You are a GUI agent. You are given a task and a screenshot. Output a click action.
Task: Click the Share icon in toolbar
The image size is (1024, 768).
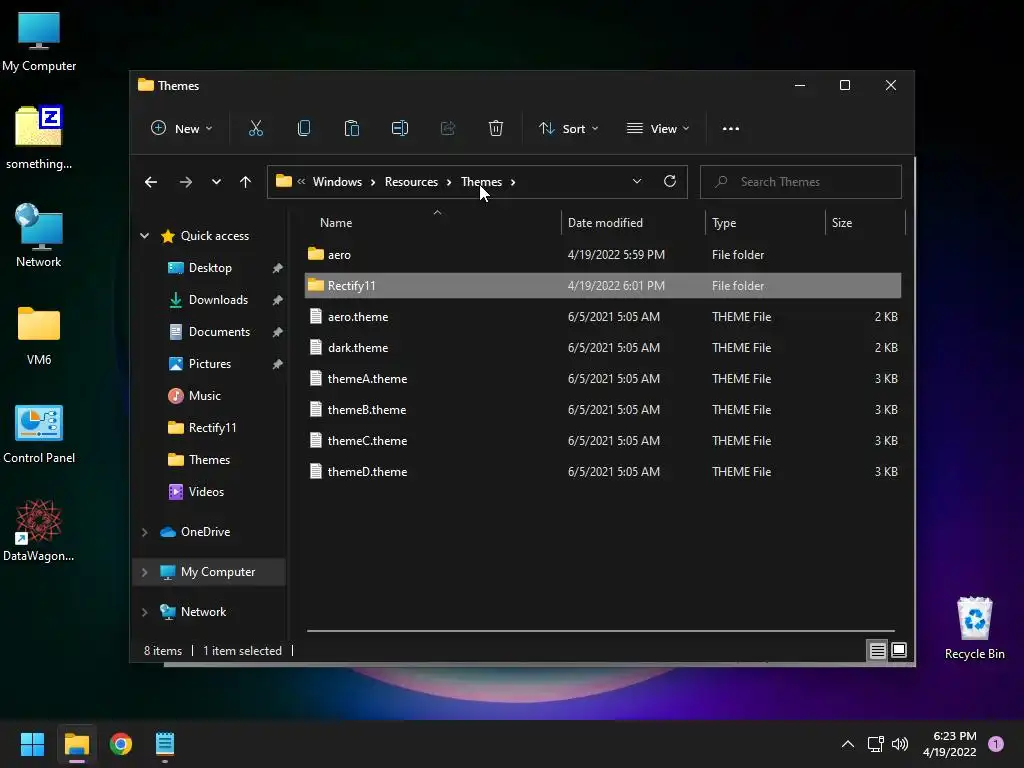pyautogui.click(x=447, y=129)
